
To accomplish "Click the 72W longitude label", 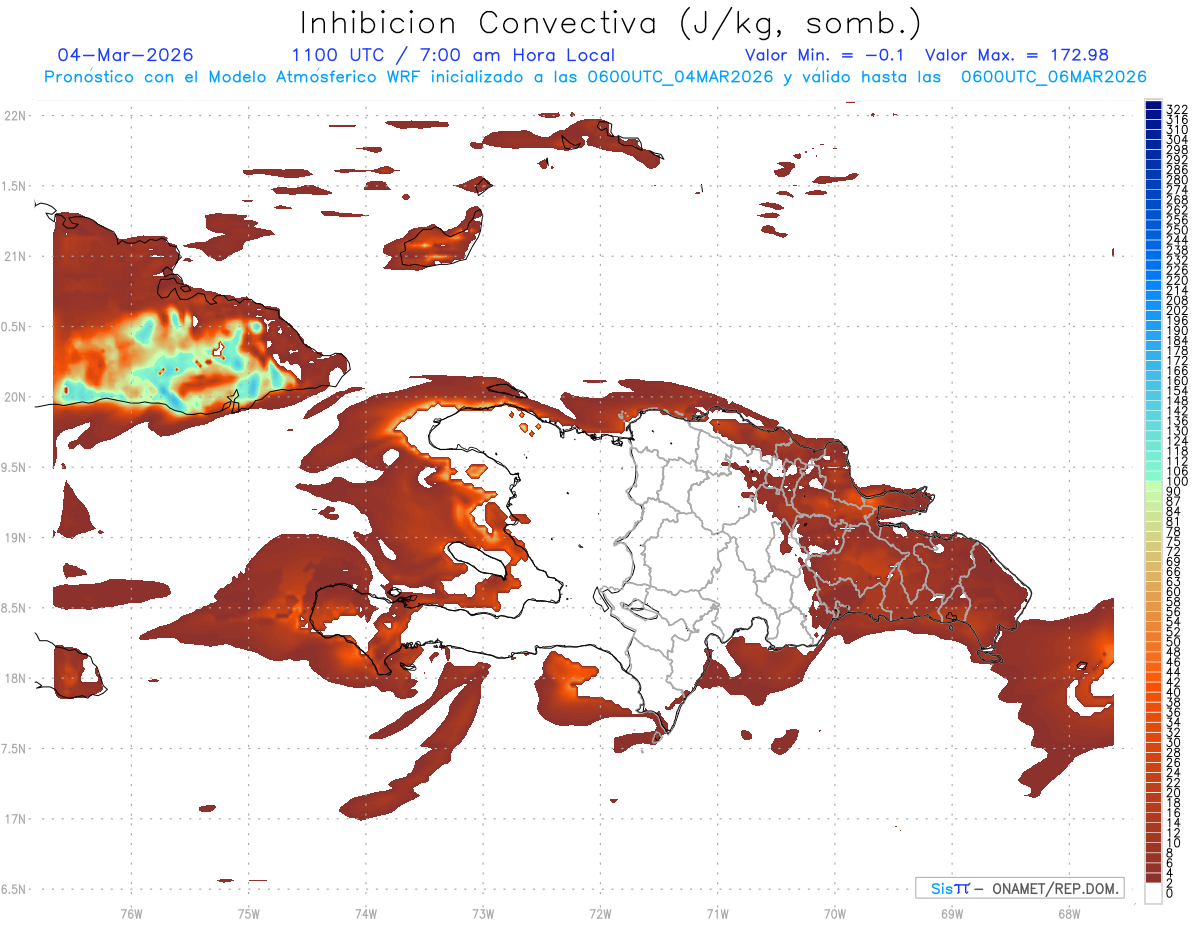I will coord(600,913).
